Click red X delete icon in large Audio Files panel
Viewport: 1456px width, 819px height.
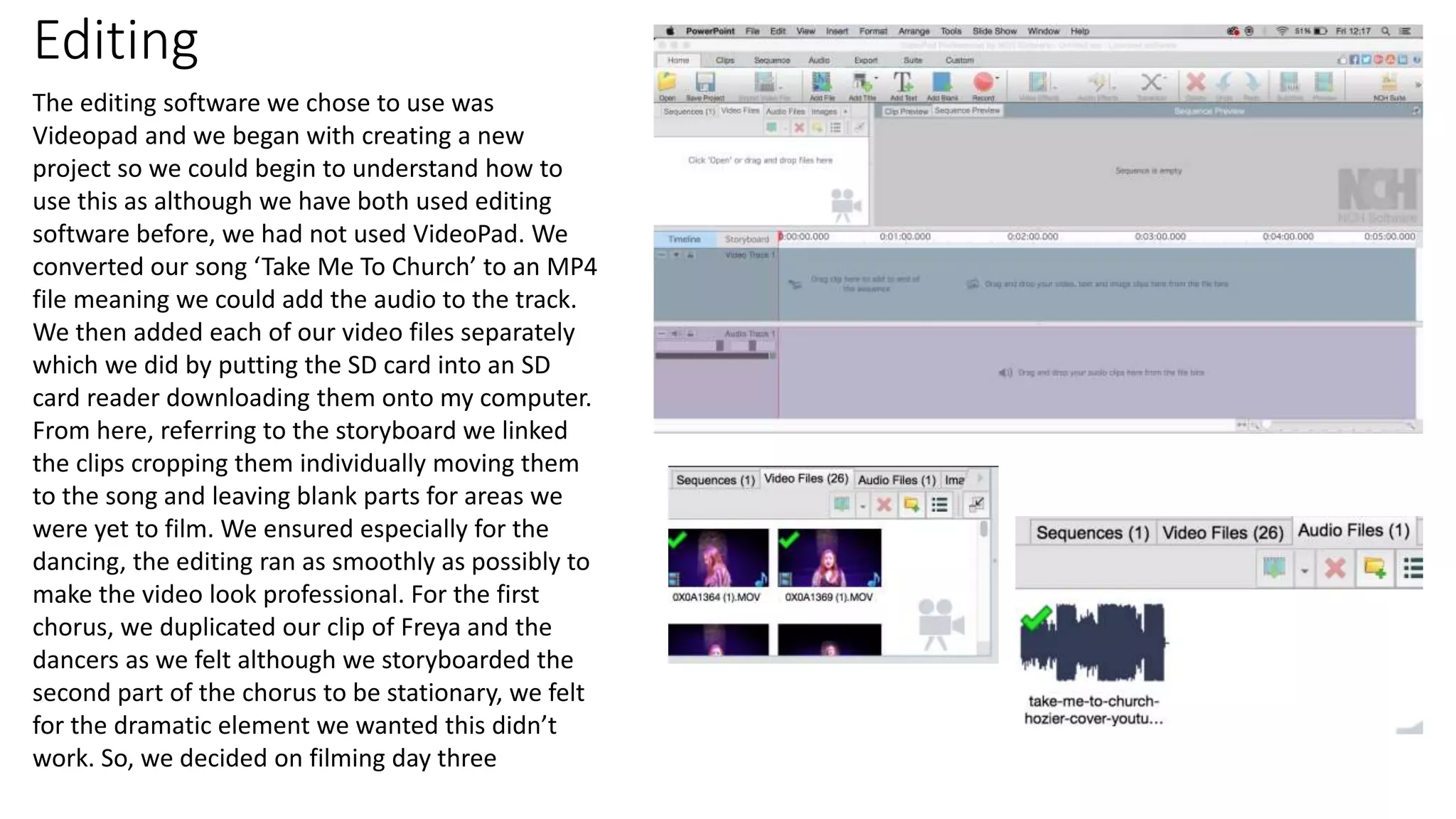[x=1335, y=568]
